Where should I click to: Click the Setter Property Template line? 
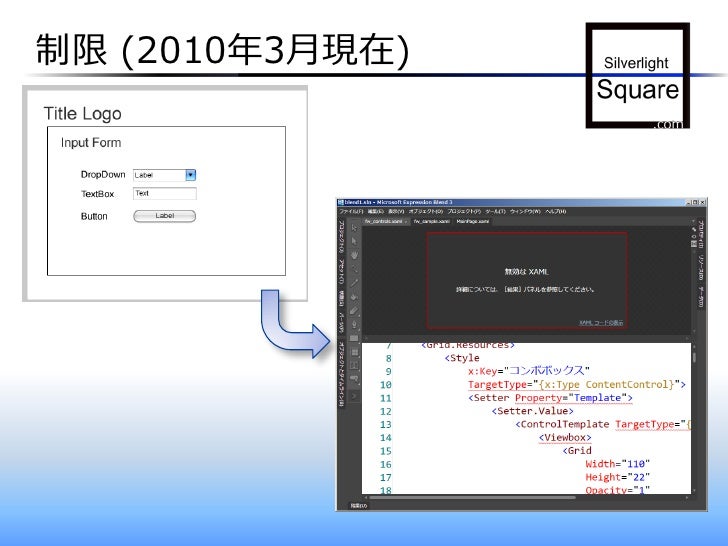click(x=550, y=398)
